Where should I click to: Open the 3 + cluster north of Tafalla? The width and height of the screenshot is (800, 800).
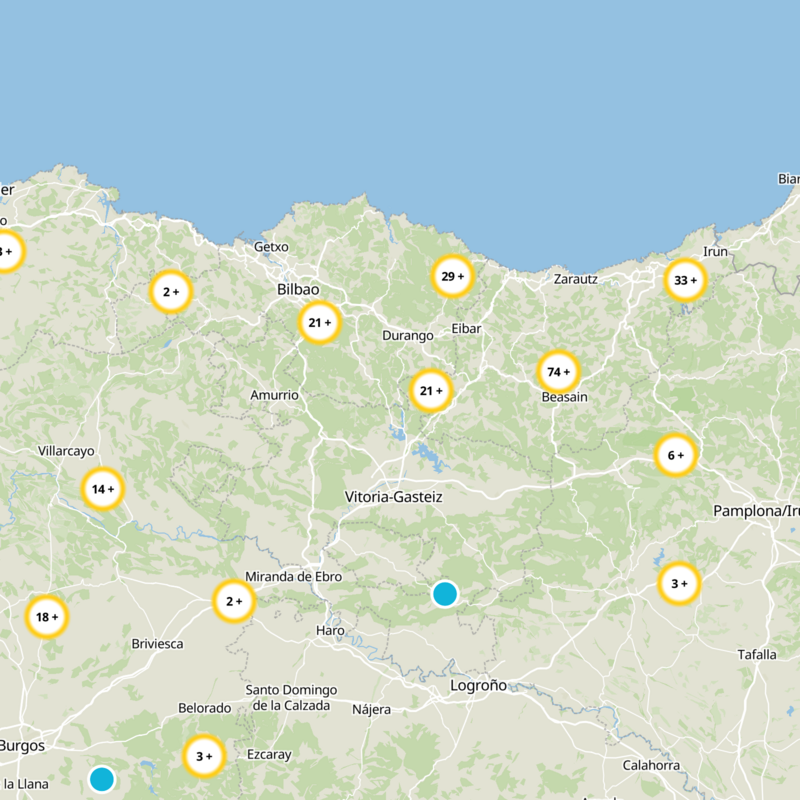click(x=679, y=583)
